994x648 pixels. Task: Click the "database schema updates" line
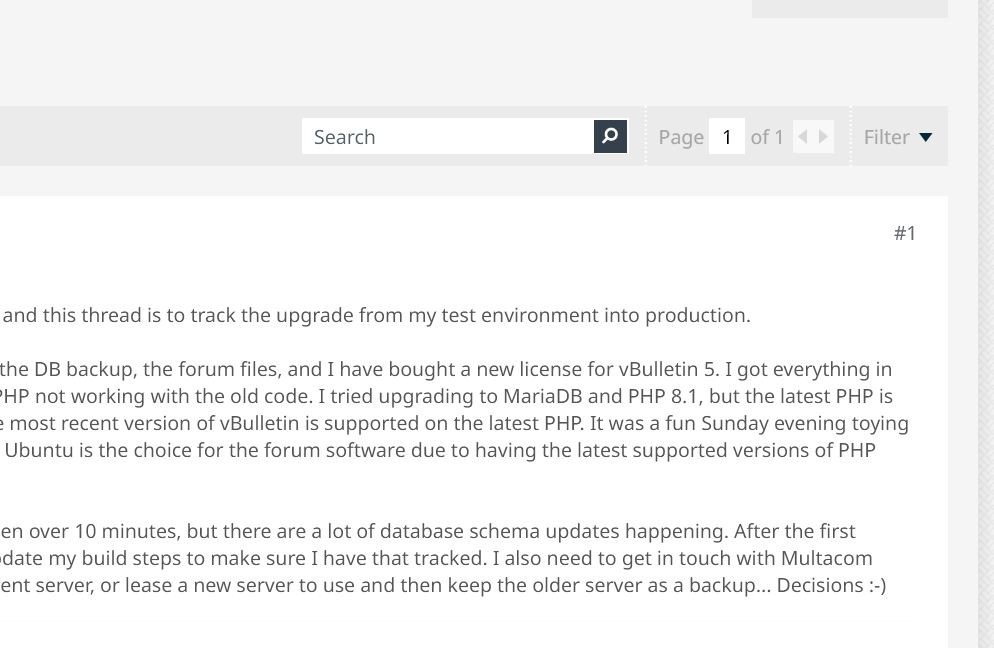click(x=428, y=531)
